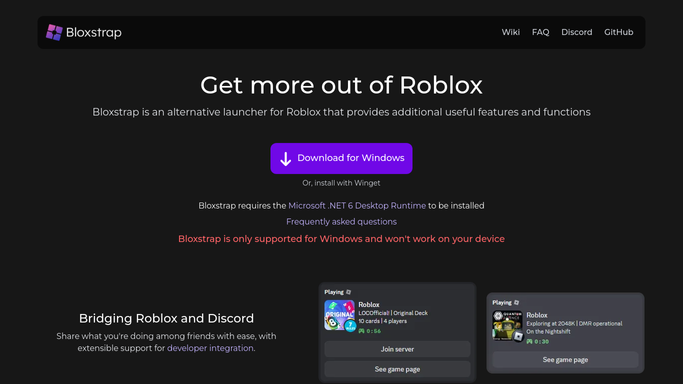This screenshot has width=683, height=384.
Task: Click the install with Winget link
Action: [342, 183]
